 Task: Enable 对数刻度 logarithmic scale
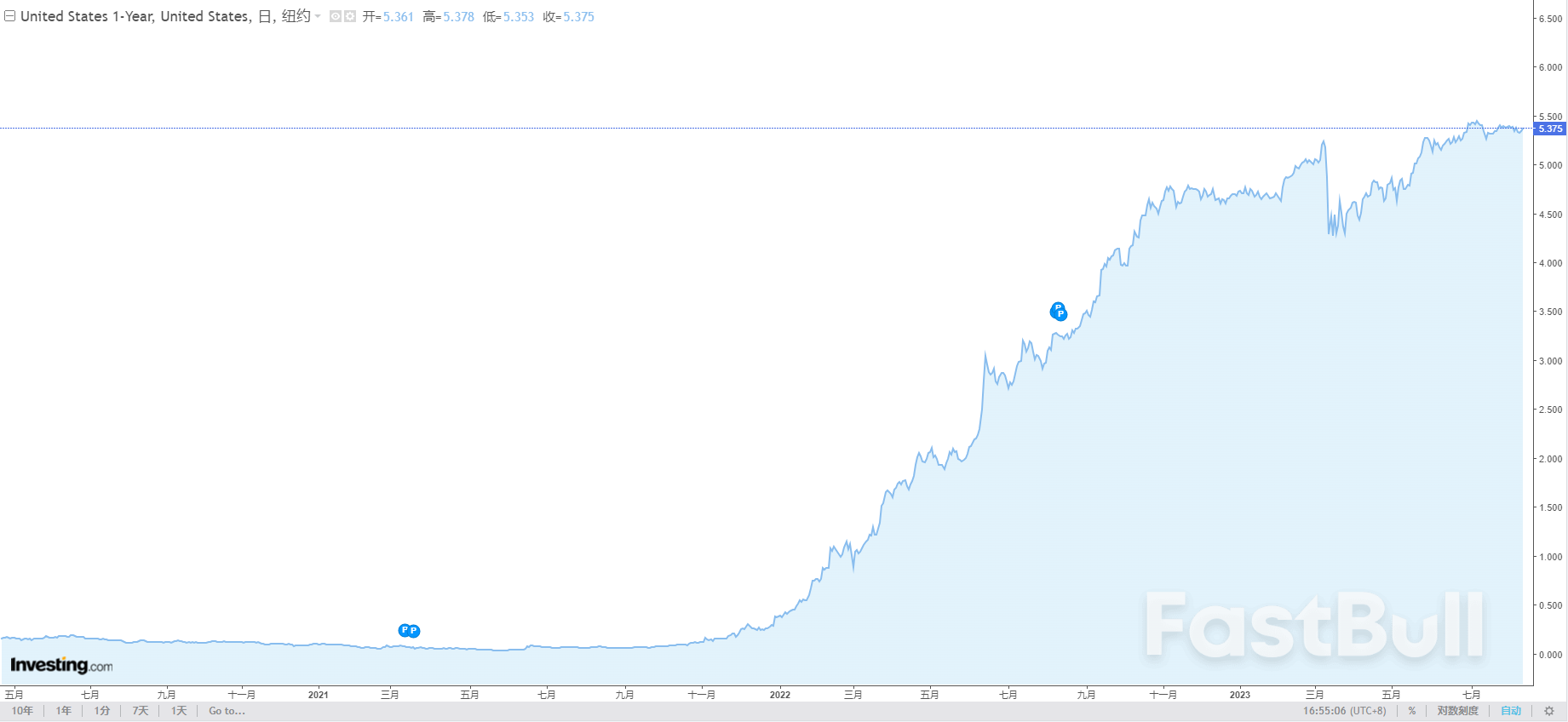click(1457, 711)
